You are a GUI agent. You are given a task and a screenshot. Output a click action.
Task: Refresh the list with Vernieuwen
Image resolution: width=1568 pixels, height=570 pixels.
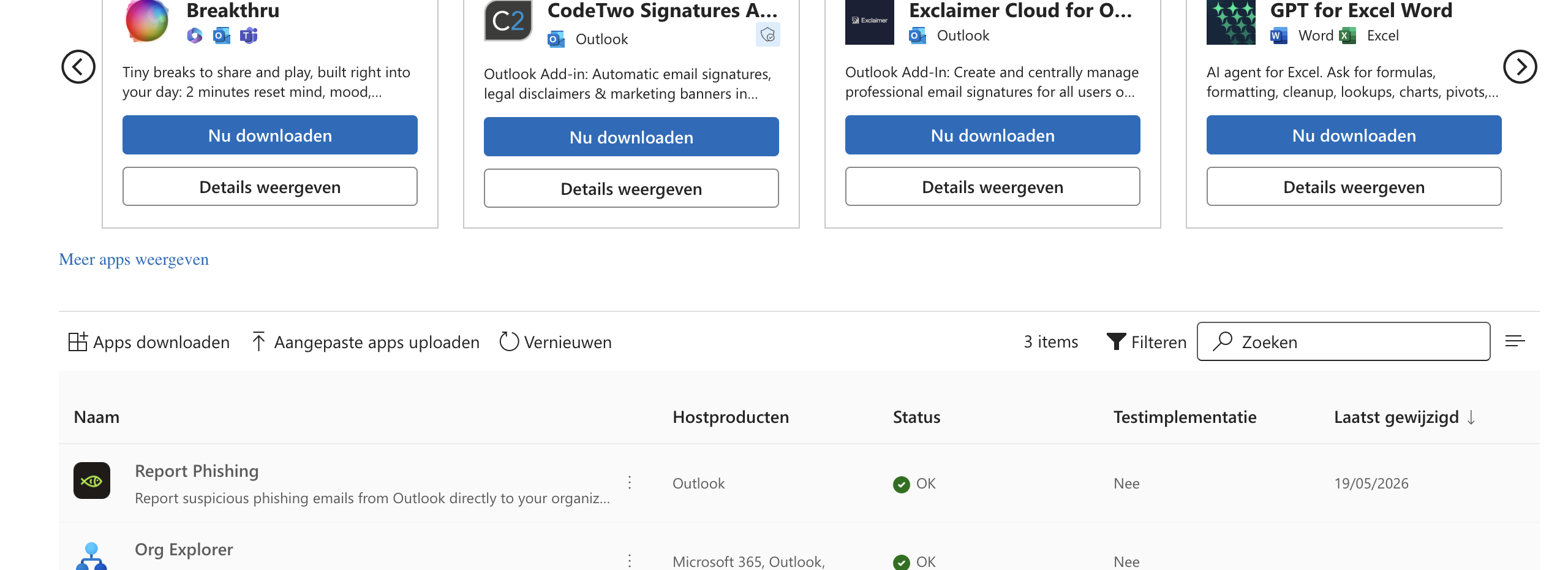coord(556,342)
